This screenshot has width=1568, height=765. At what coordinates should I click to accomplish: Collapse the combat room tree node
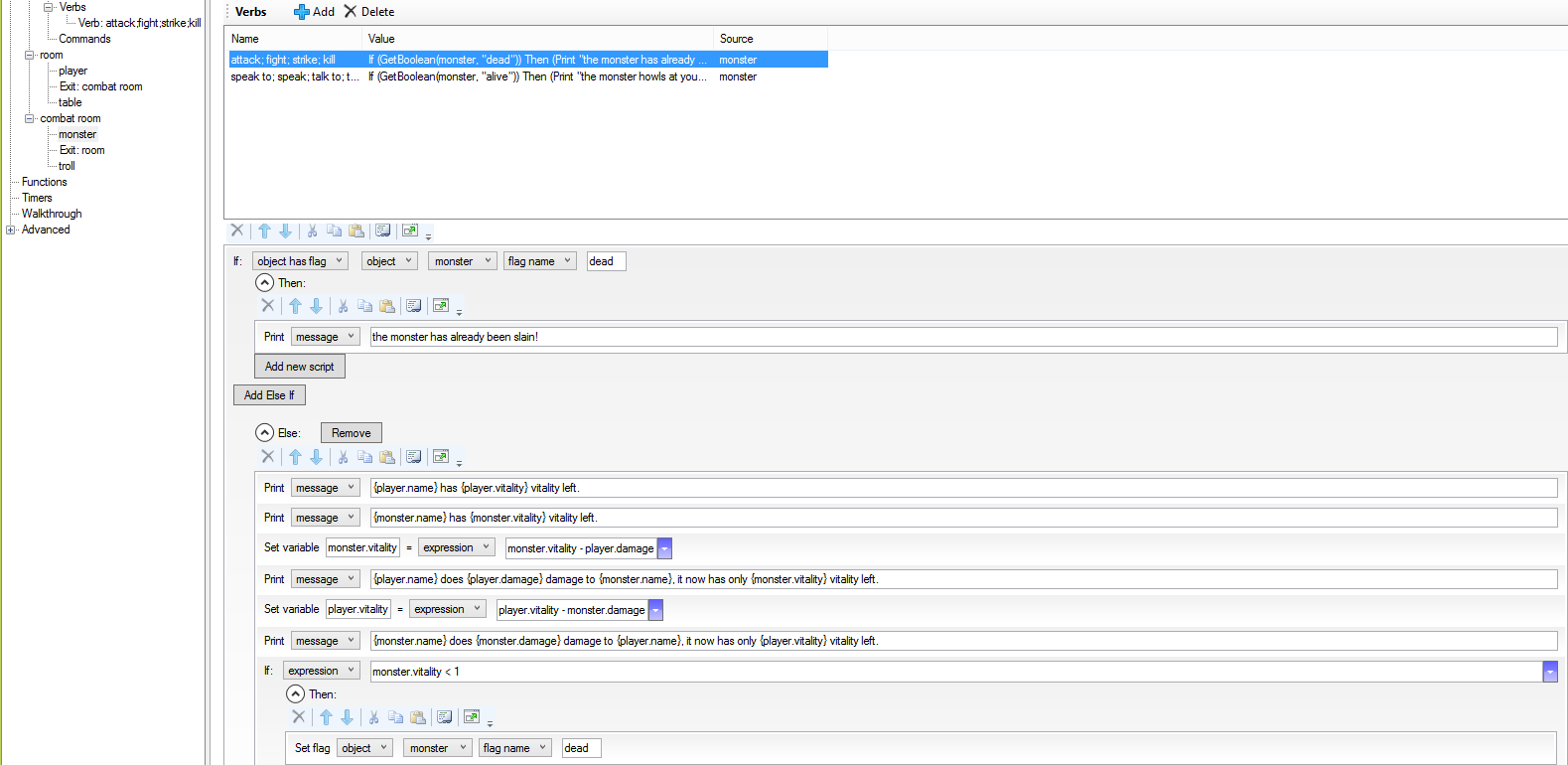coord(30,118)
